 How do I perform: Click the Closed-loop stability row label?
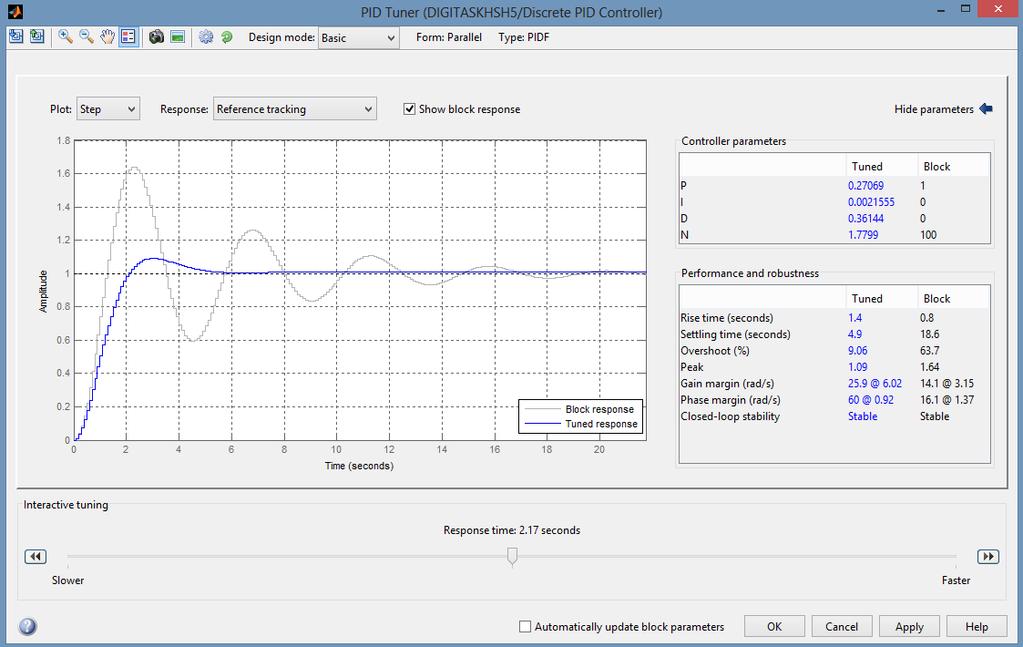coord(730,415)
